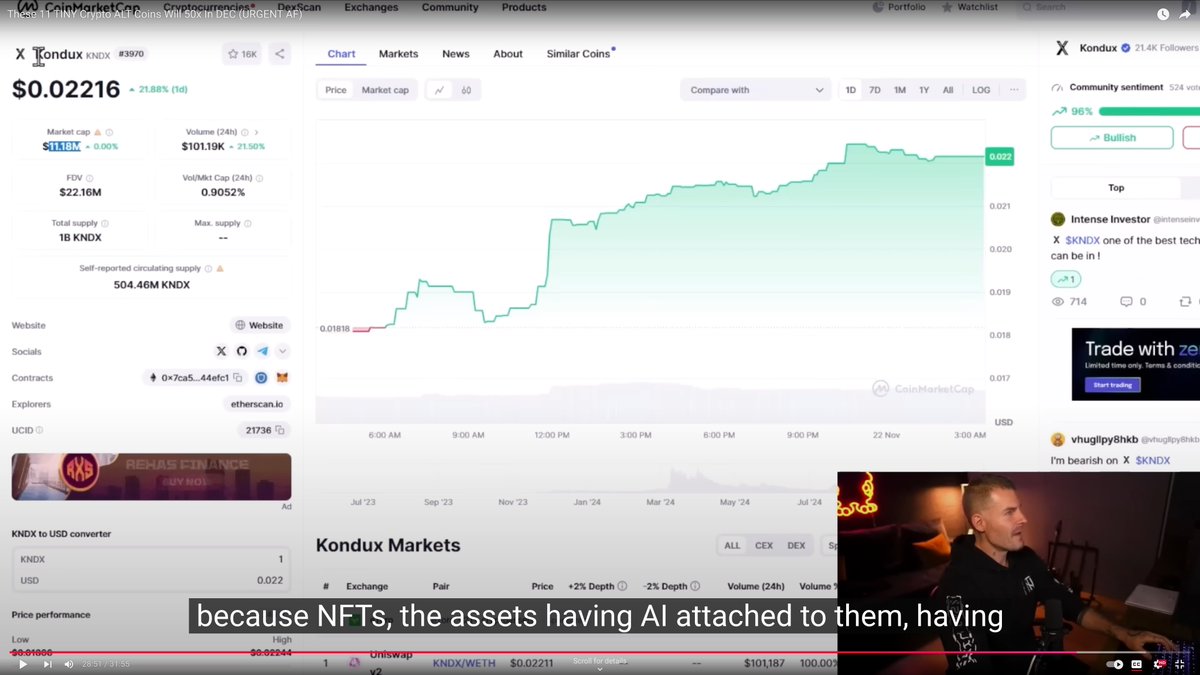Select the Price chart toggle
The width and height of the screenshot is (1200, 675).
coord(336,90)
